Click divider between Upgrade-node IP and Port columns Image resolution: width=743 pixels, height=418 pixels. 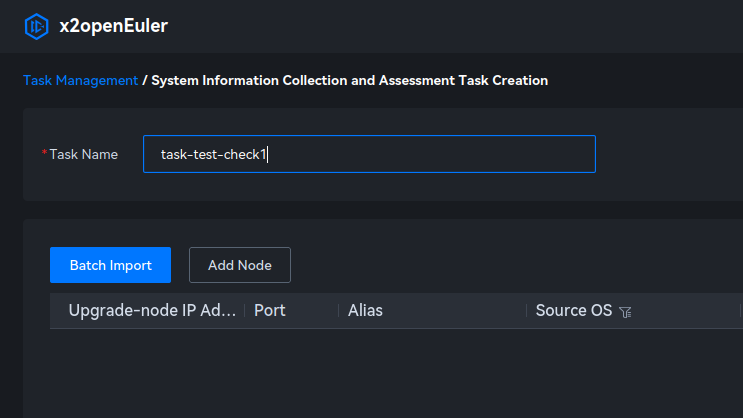coord(244,311)
